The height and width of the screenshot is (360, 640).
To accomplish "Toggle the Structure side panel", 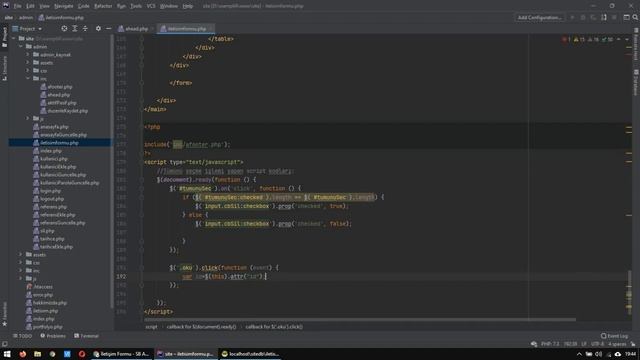I will (x=4, y=68).
